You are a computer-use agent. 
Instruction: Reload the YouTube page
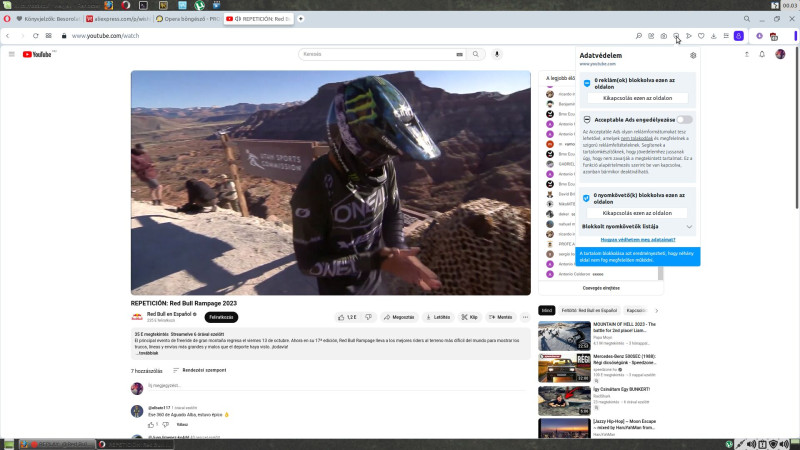point(35,36)
